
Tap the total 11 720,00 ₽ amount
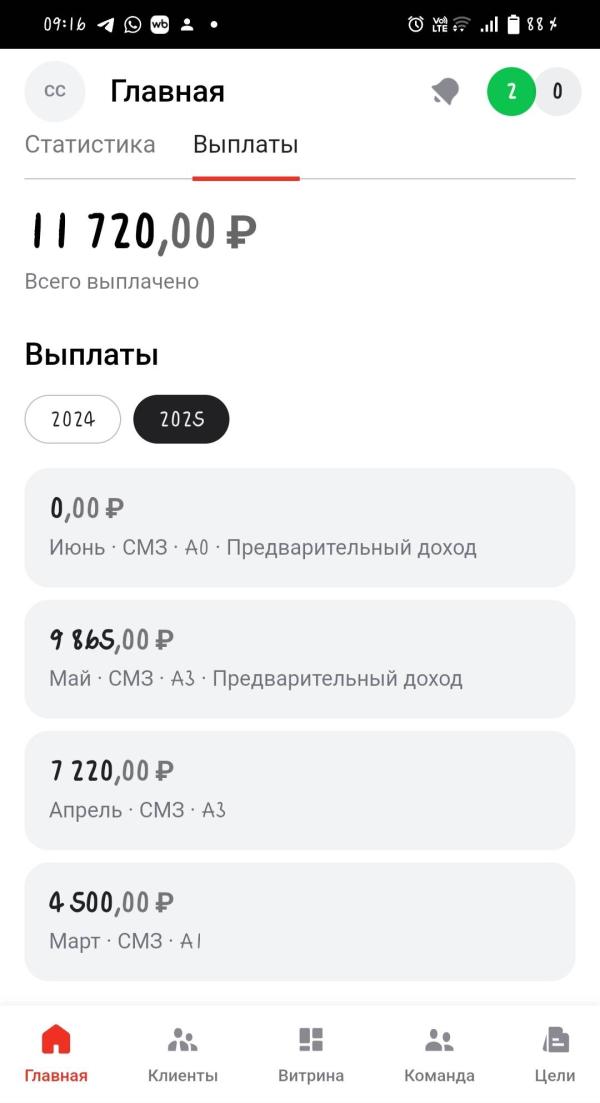(x=143, y=231)
